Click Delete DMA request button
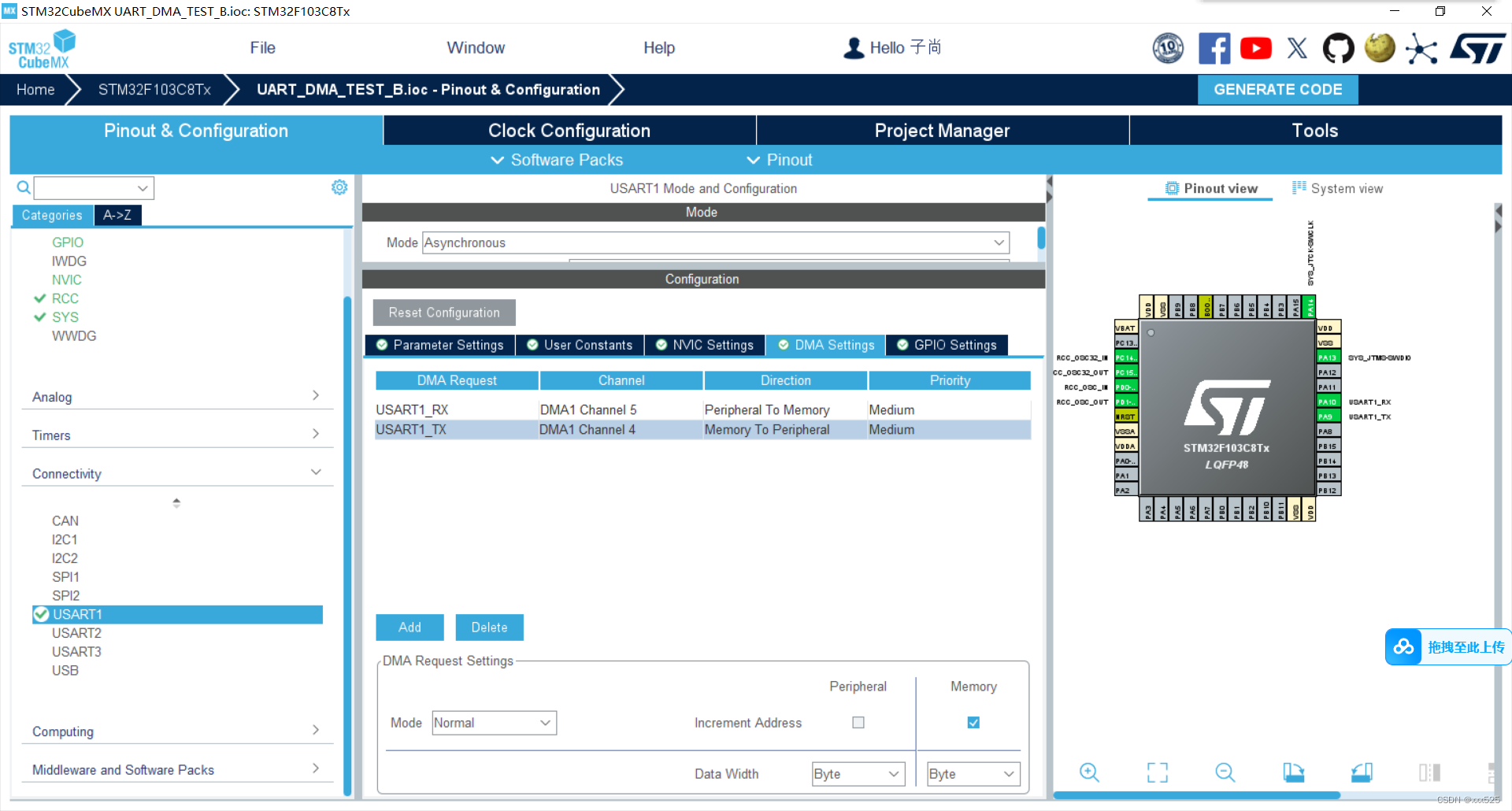 tap(489, 628)
